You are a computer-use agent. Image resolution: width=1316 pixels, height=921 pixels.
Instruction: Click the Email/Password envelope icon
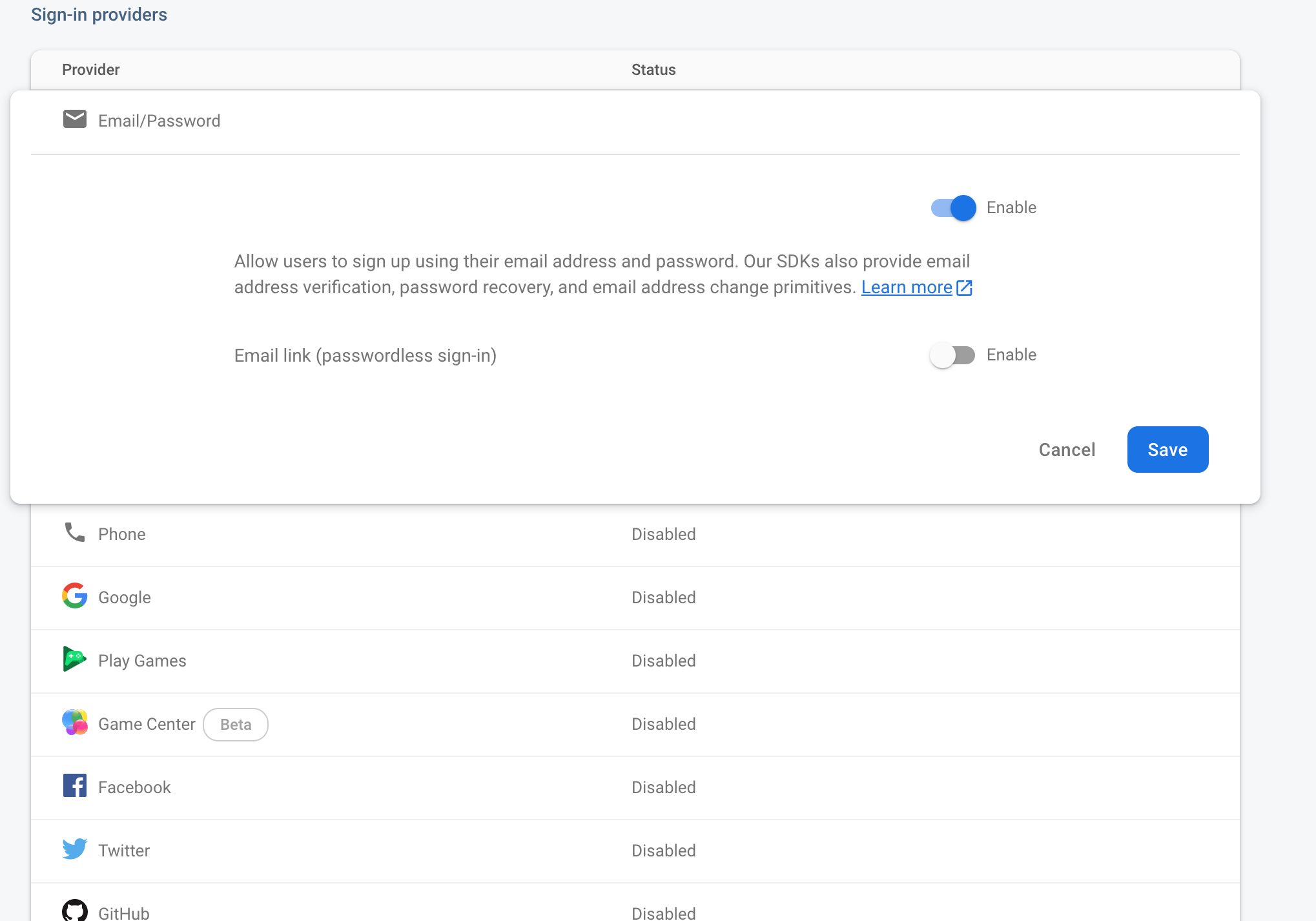75,119
